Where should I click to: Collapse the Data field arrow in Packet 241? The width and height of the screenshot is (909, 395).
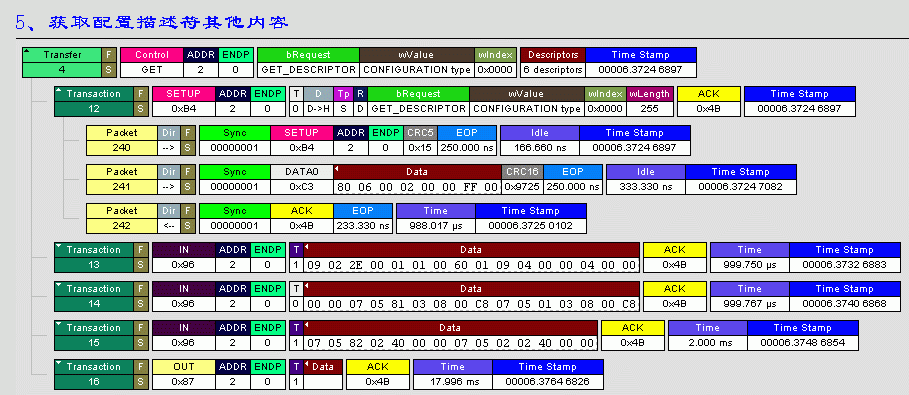click(x=337, y=168)
